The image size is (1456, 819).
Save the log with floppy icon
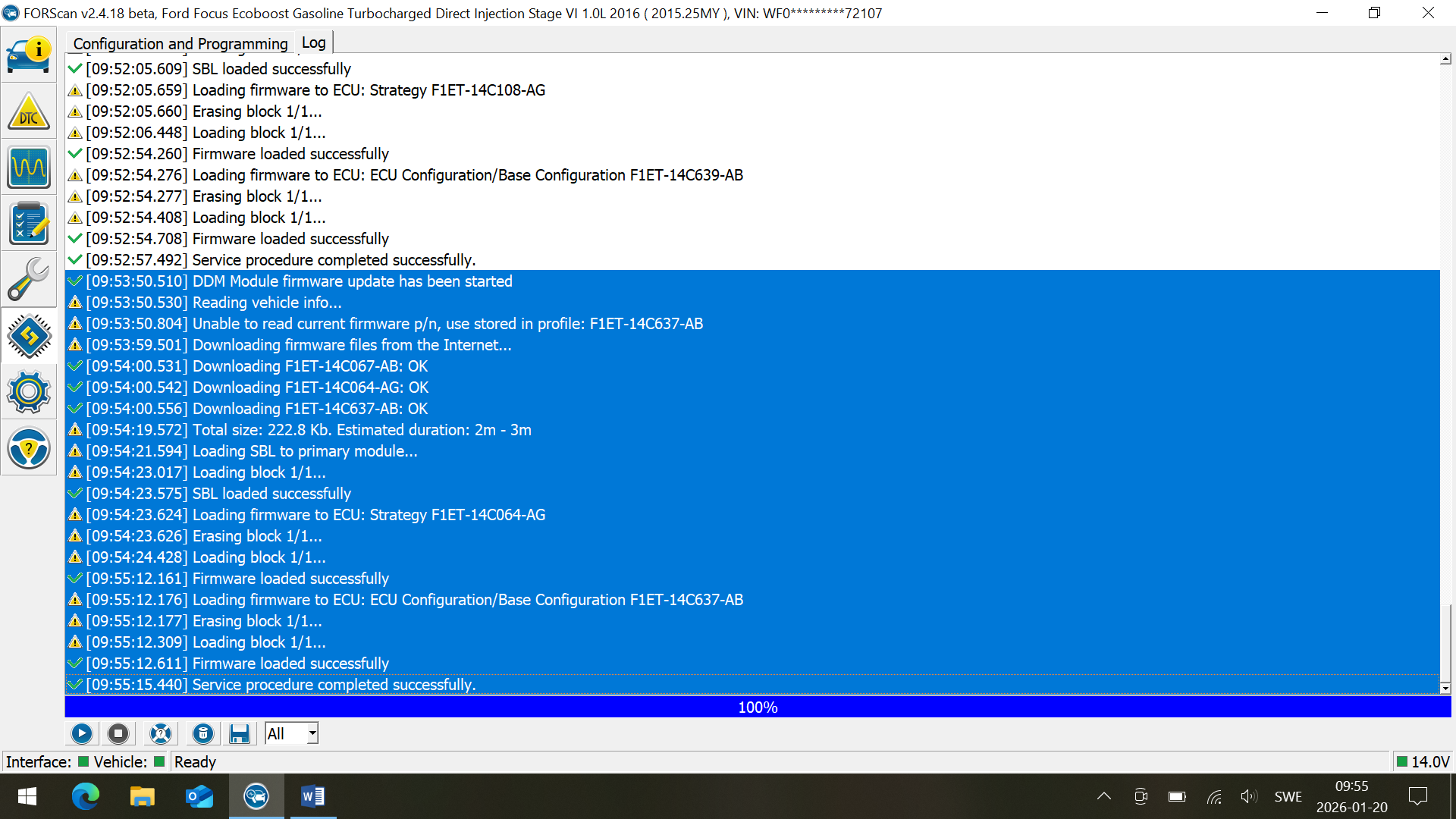(240, 733)
